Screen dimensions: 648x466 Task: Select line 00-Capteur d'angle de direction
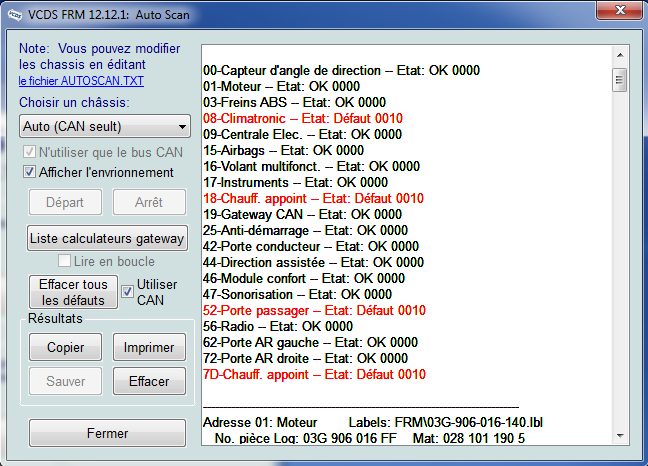pos(341,70)
